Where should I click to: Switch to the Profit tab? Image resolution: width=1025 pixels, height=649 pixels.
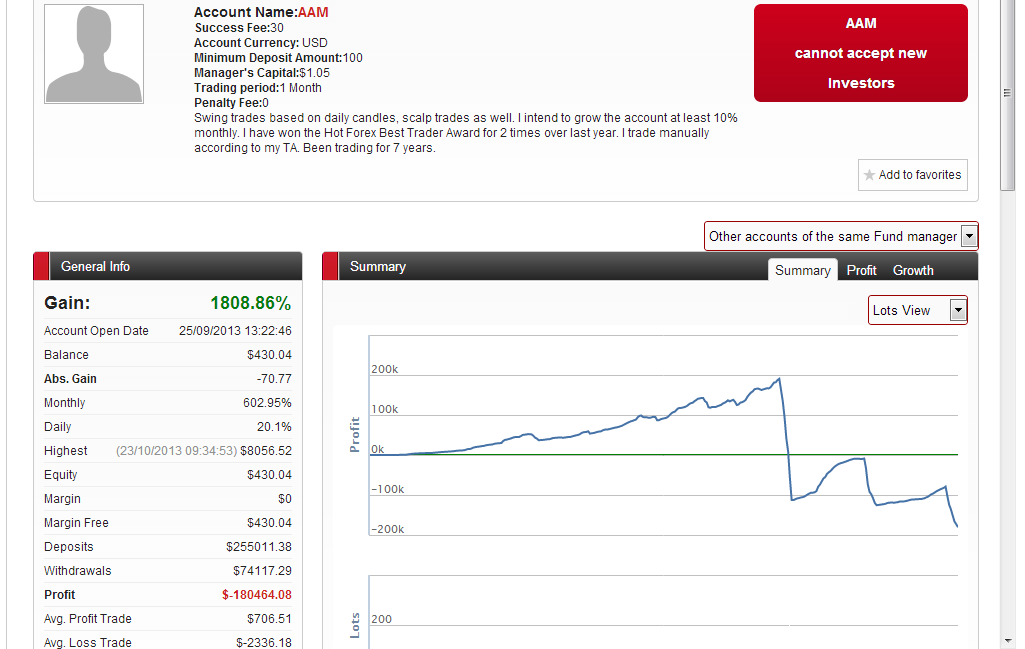[861, 270]
